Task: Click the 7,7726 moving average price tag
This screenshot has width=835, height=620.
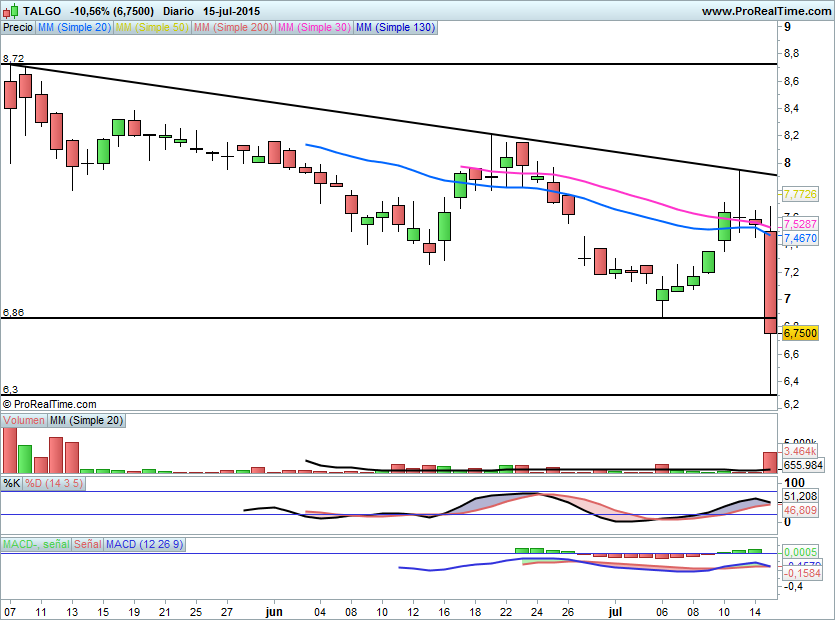Action: (800, 194)
